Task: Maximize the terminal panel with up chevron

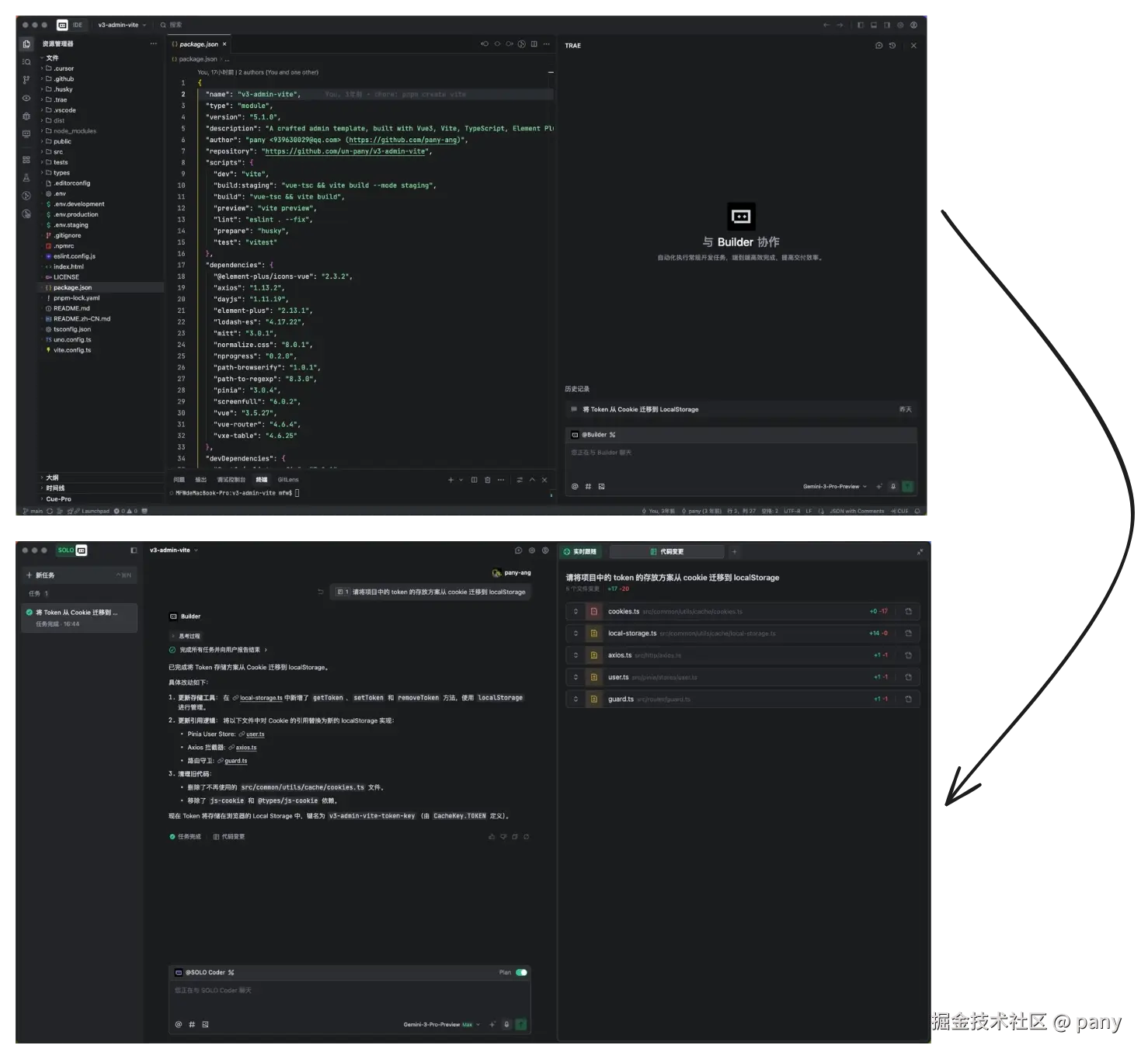Action: click(532, 480)
